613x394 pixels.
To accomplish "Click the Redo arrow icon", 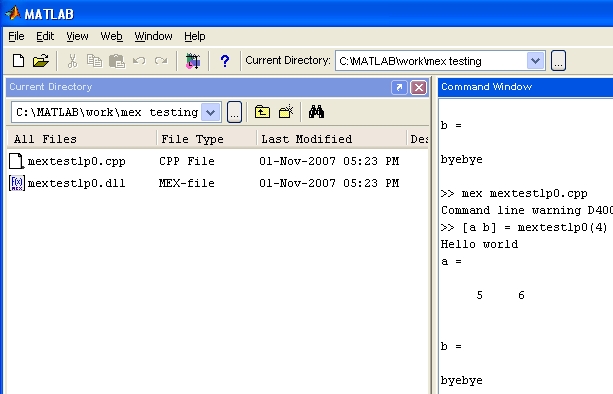I will tap(161, 61).
